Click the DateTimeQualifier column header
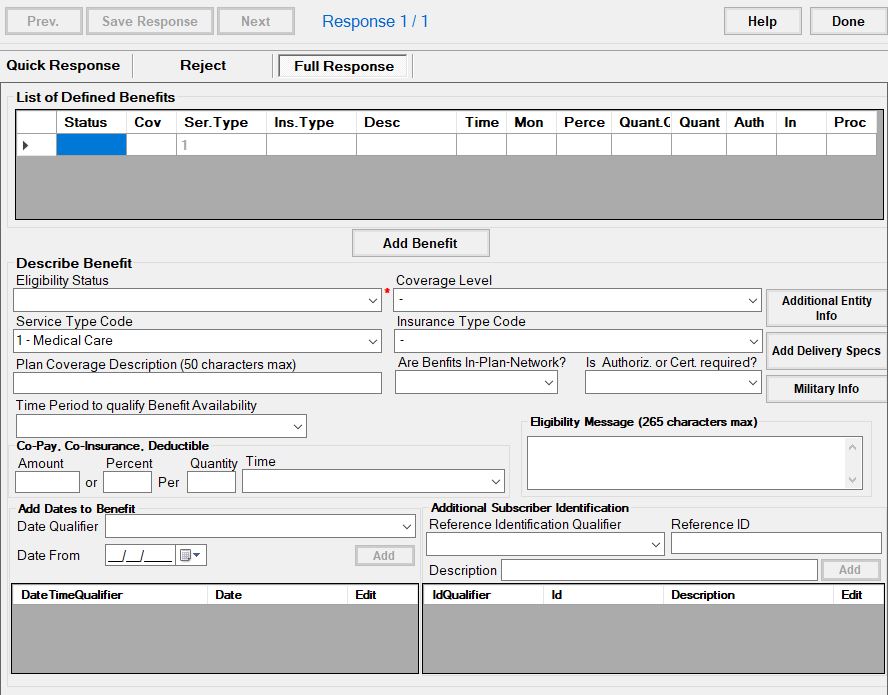Screen dimensions: 888x695 tap(110, 595)
